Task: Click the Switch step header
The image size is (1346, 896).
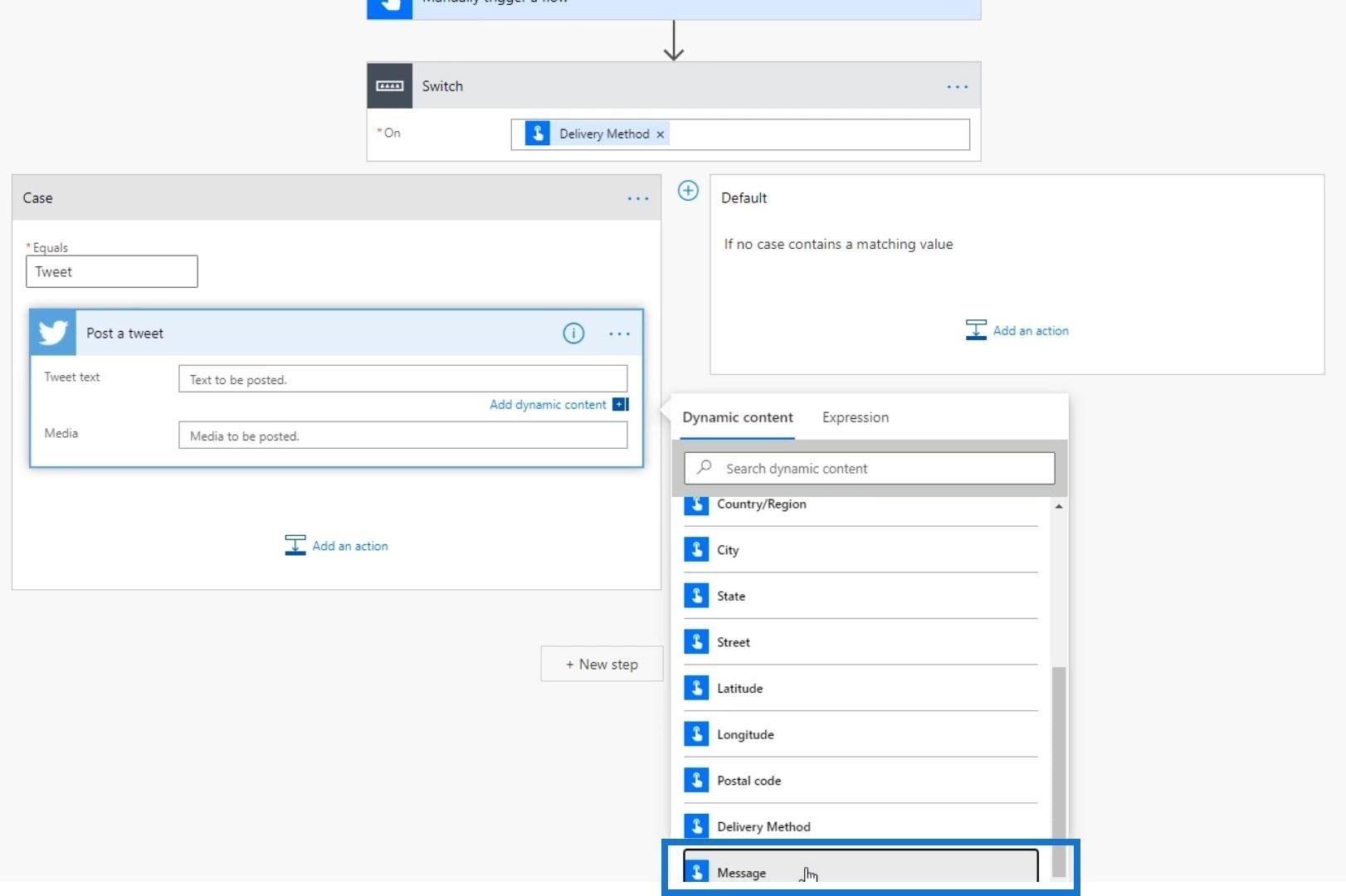Action: (674, 85)
